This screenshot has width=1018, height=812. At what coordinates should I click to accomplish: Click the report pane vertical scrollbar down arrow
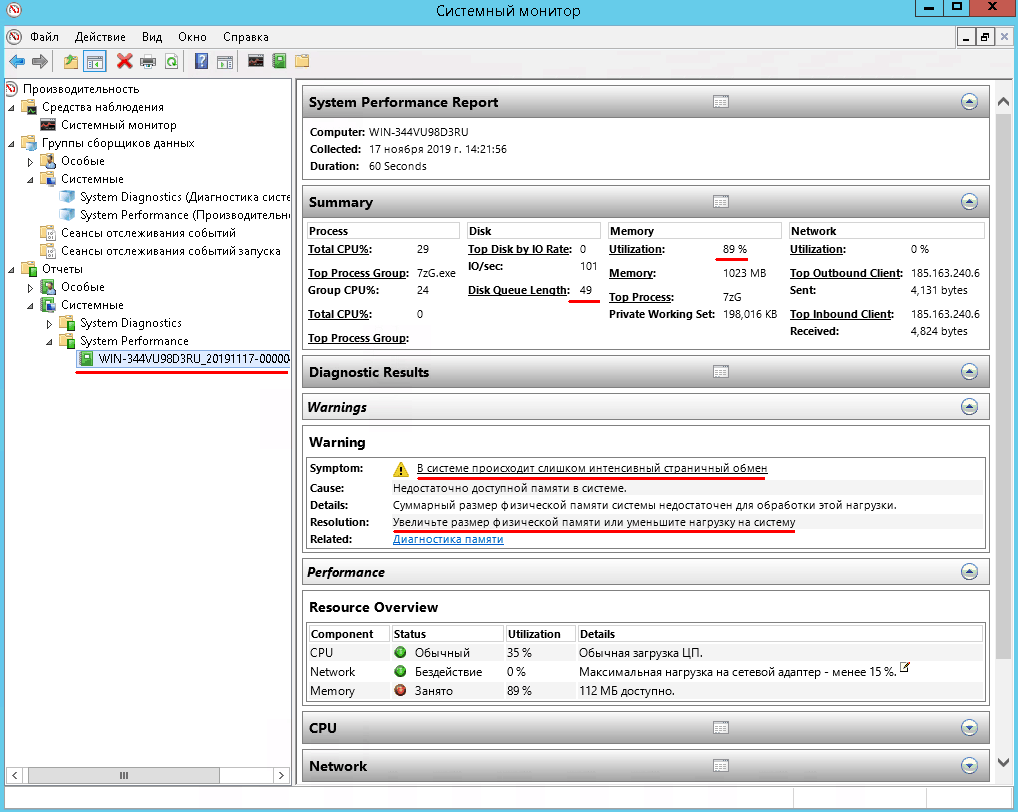point(1005,763)
